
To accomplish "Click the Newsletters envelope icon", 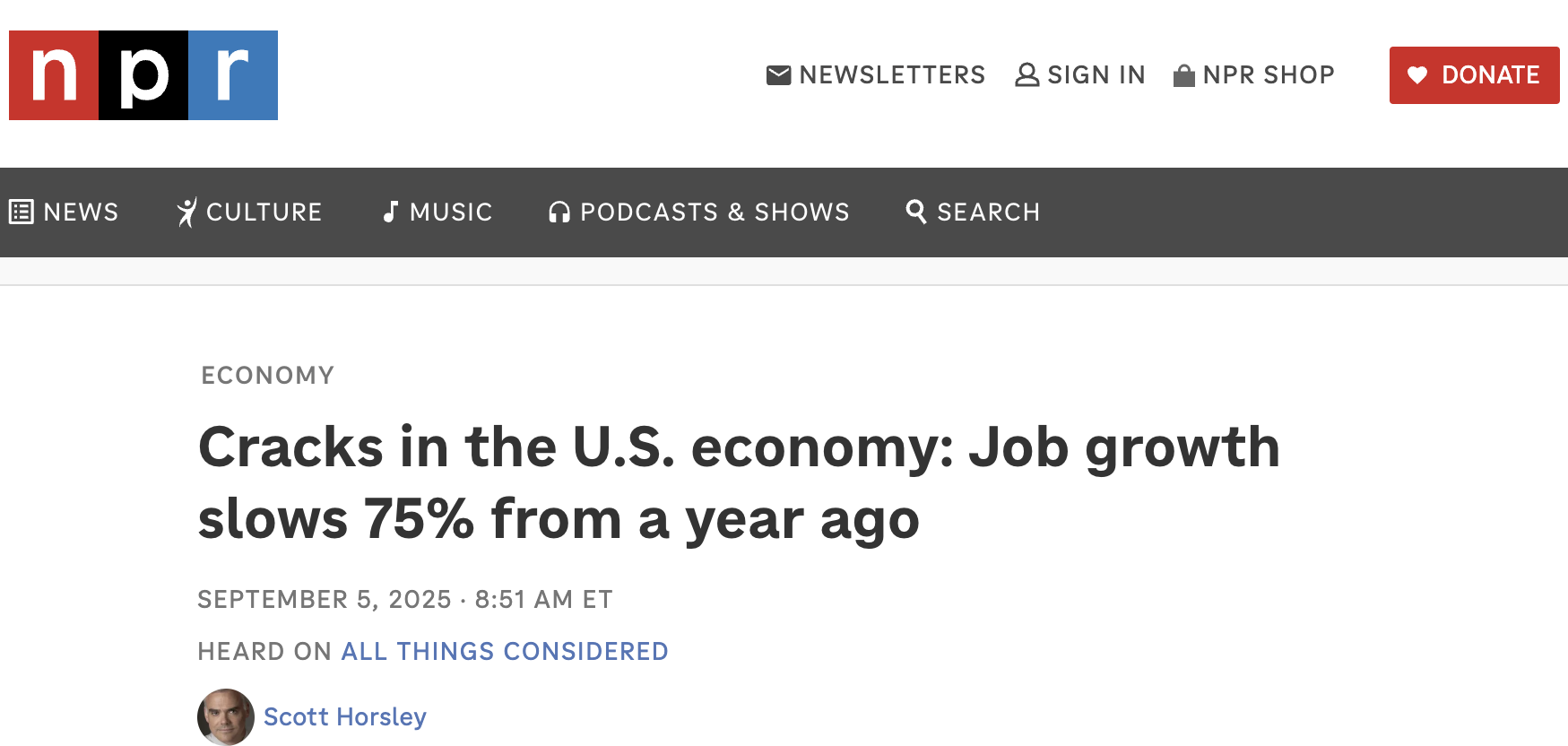I will click(778, 75).
